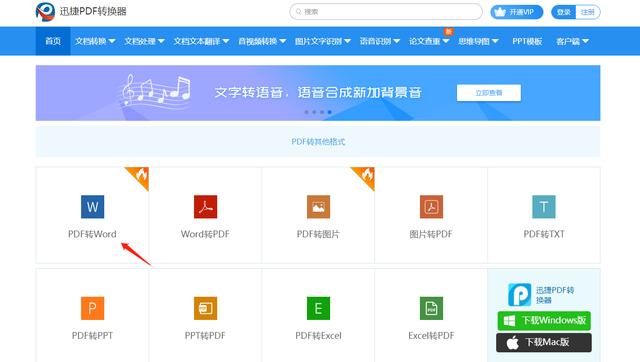Expand the 思维导图 menu

pos(478,41)
